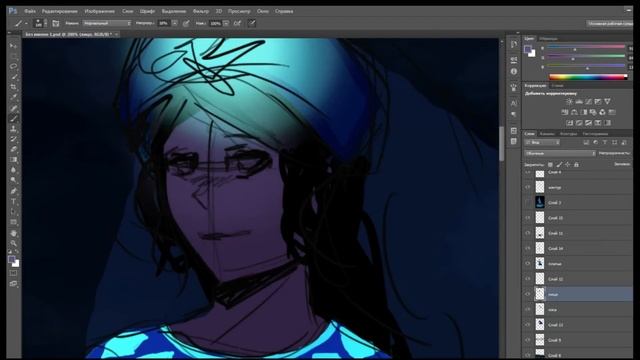The height and width of the screenshot is (360, 640).
Task: Toggle Quick Mask mode icon
Action: pyautogui.click(x=13, y=273)
